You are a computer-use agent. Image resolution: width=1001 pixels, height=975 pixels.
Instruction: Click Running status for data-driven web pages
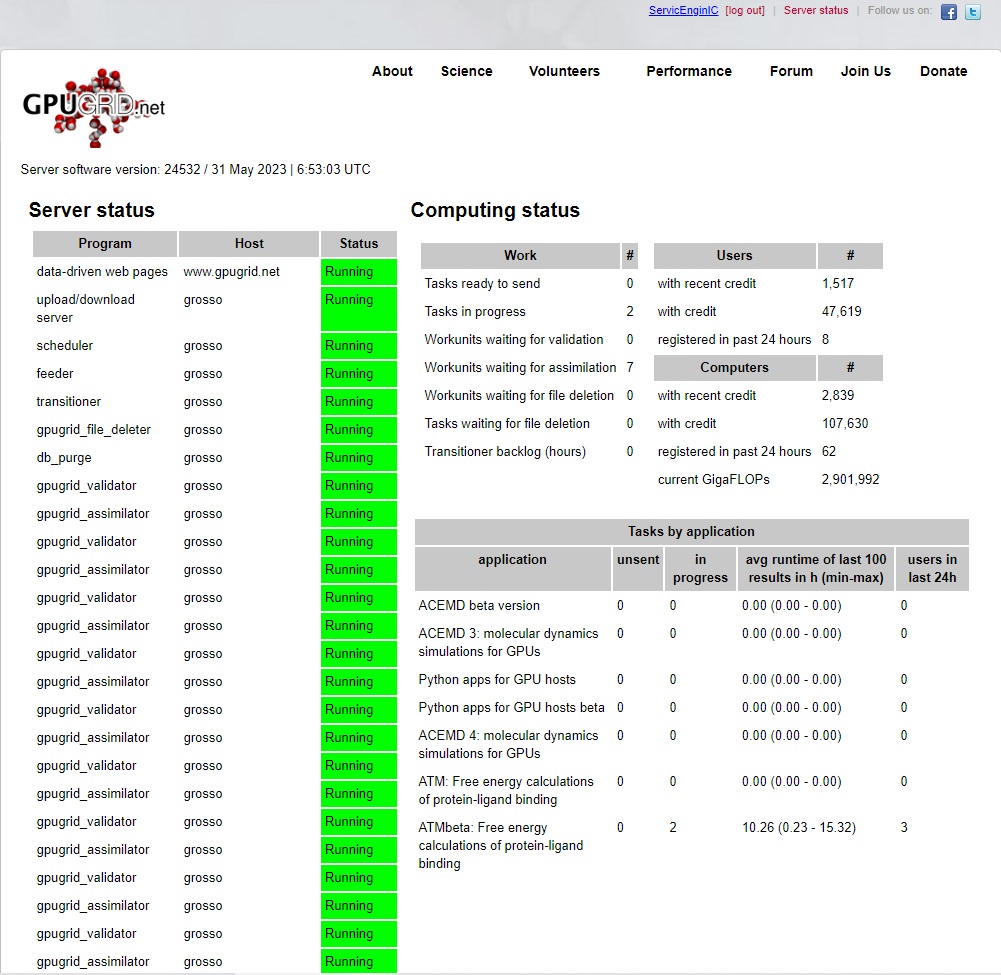tap(358, 272)
